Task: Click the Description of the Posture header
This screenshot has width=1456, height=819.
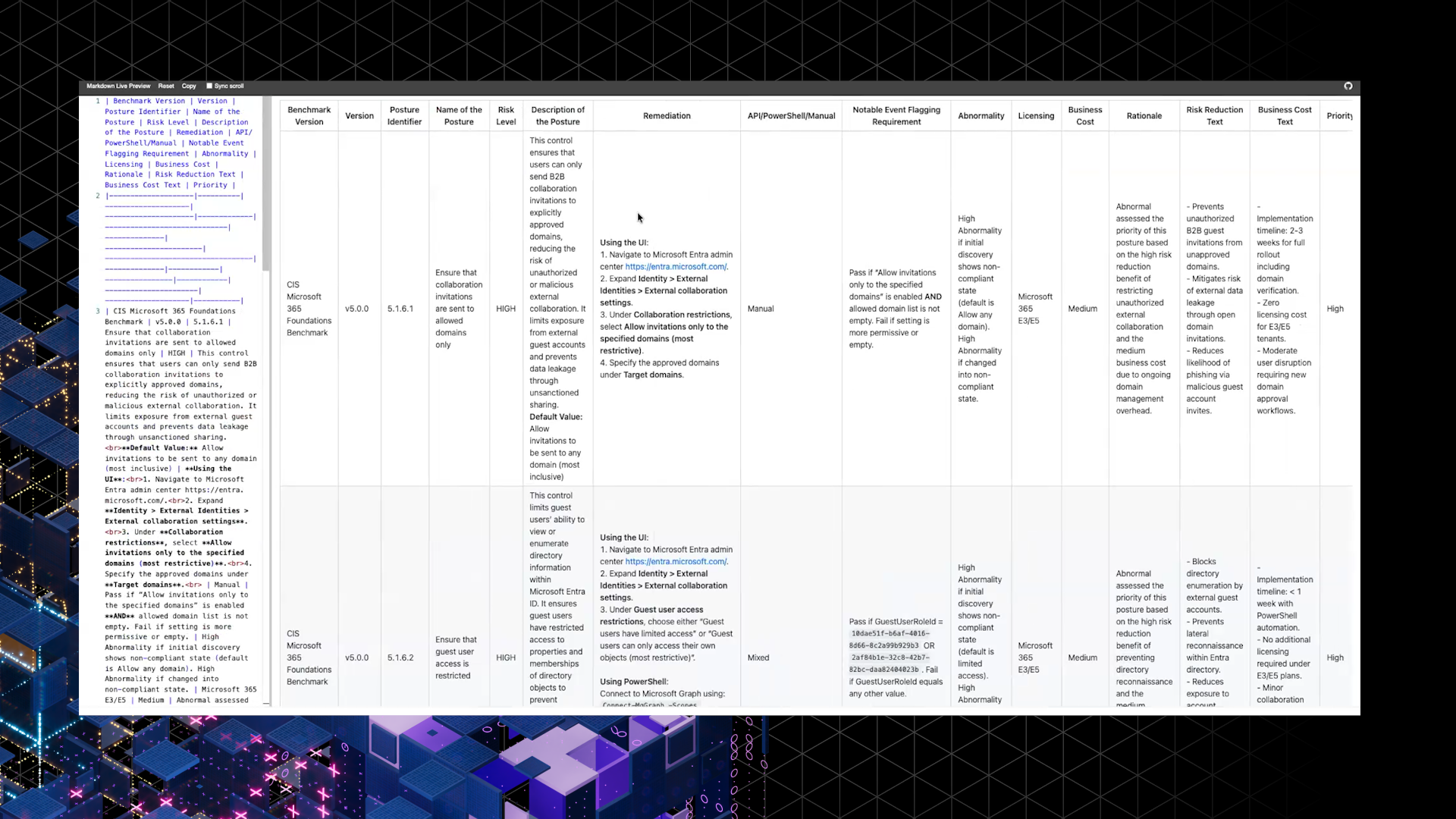Action: click(x=558, y=116)
